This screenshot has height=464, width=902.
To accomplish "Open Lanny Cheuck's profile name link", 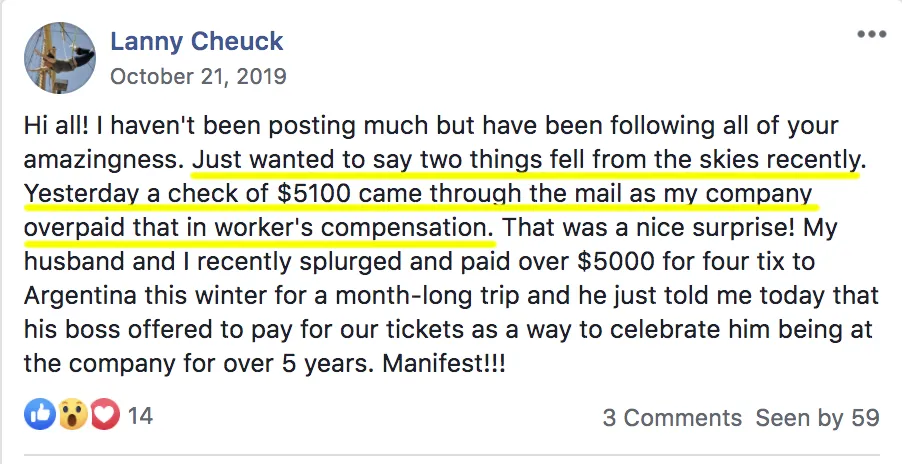I will pos(197,41).
